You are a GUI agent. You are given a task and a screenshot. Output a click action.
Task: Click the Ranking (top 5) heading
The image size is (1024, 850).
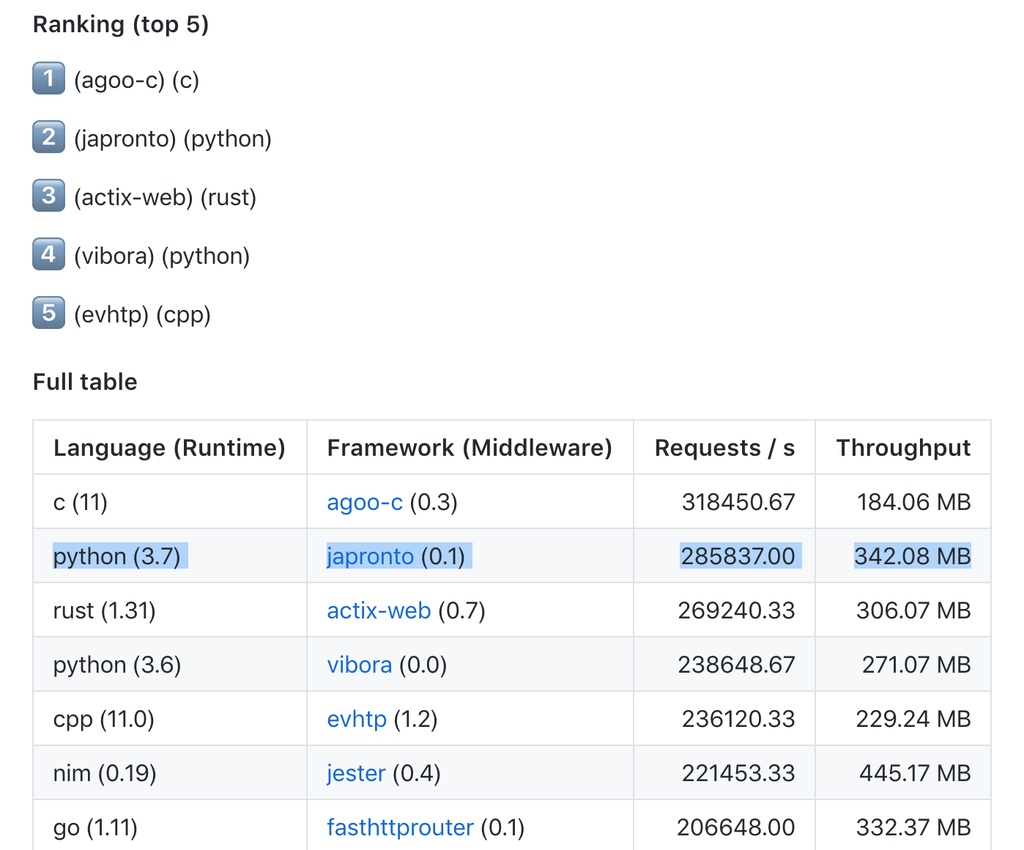pos(121,25)
